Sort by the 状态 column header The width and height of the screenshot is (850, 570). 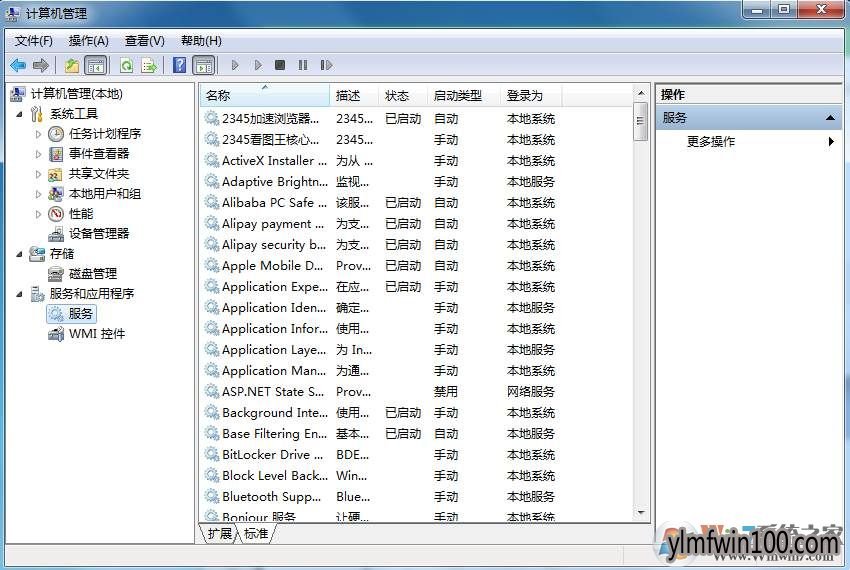click(x=403, y=95)
